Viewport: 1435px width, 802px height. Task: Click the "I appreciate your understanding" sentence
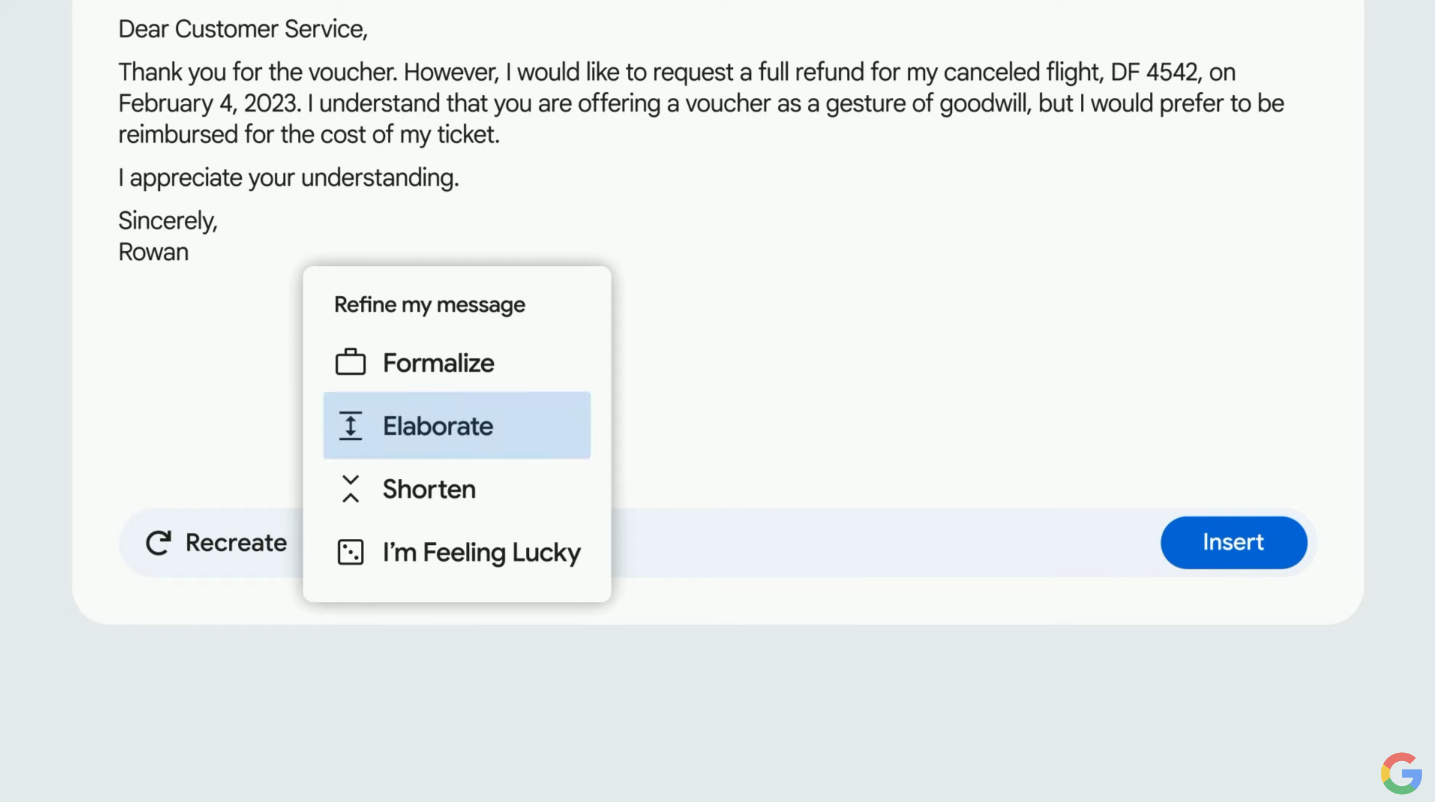[288, 178]
